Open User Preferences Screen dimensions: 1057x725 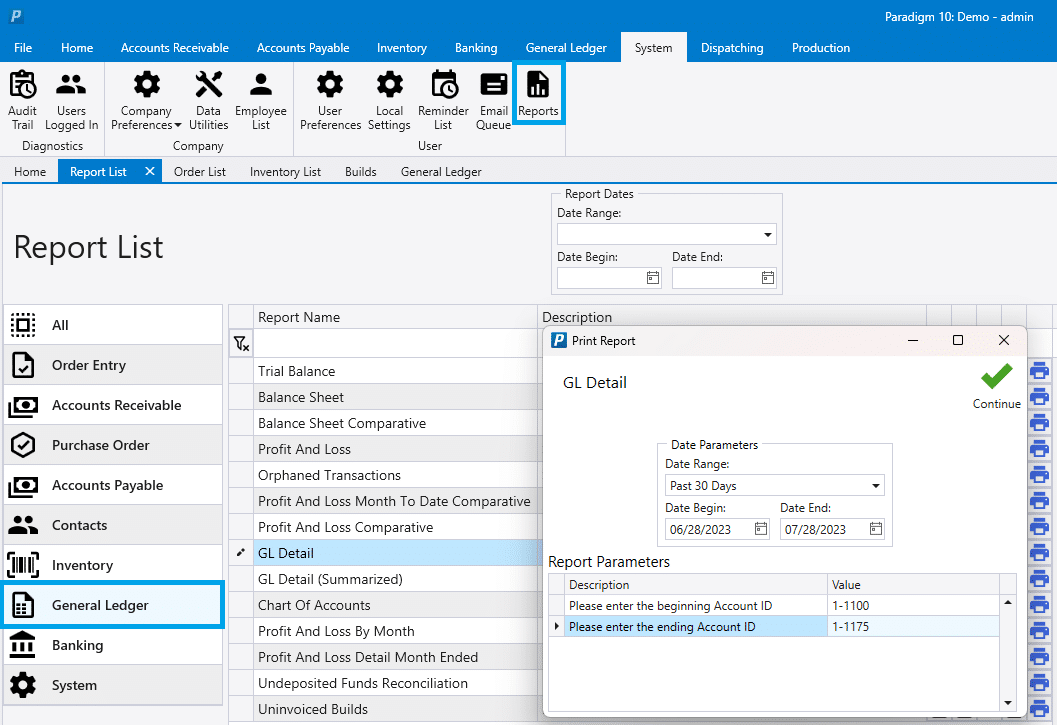coord(330,100)
